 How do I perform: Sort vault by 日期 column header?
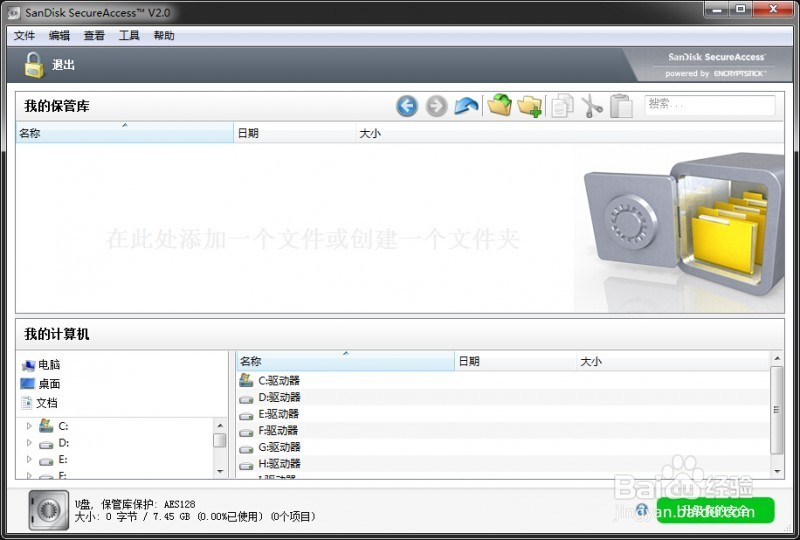point(294,133)
